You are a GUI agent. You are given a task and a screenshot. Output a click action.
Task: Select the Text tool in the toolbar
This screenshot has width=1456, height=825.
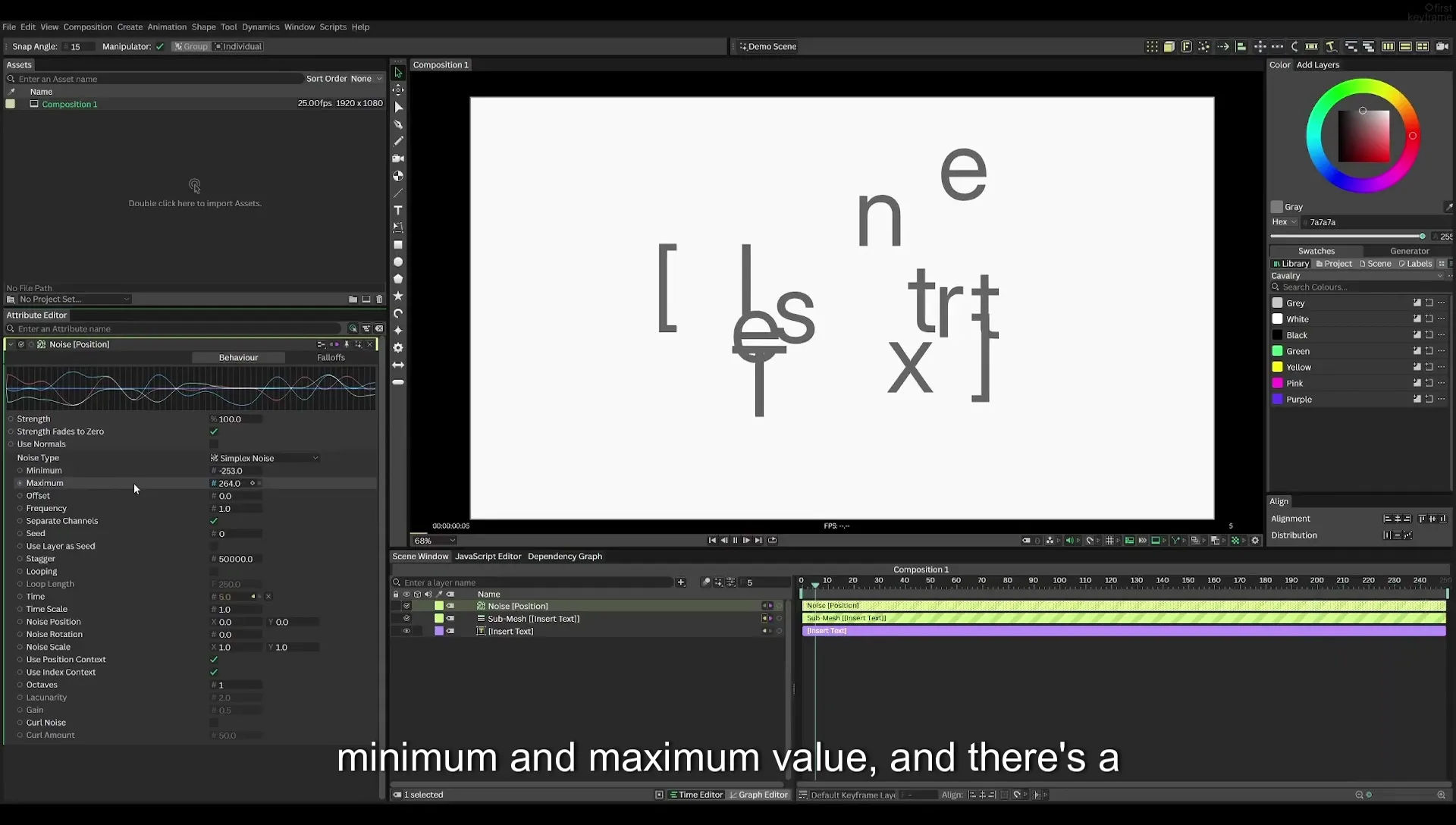[397, 210]
